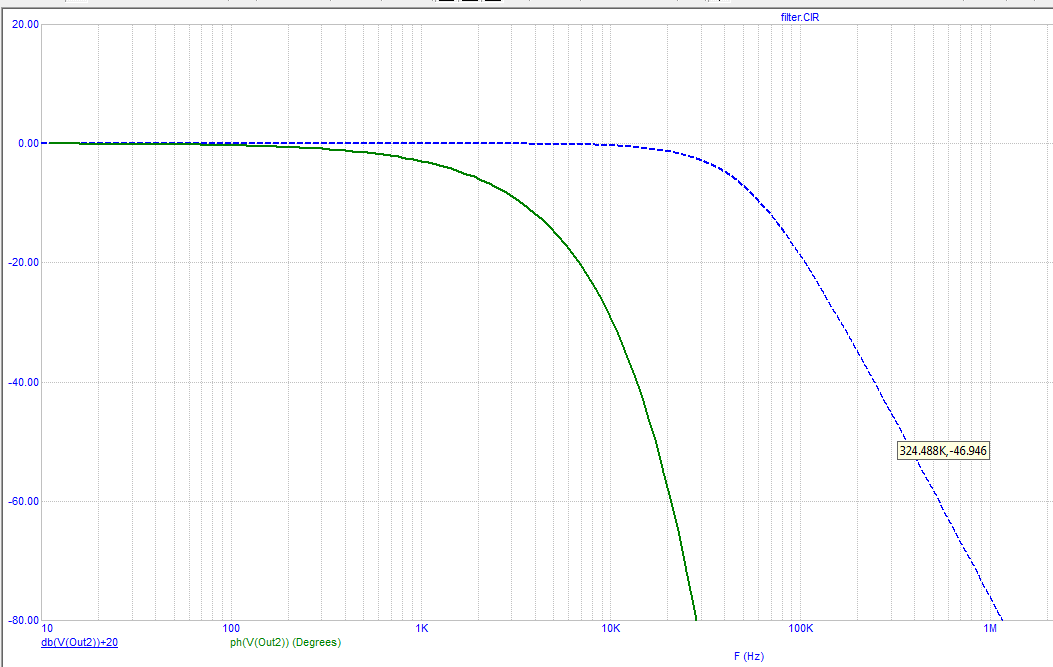Click the F (Hz) axis title
The height and width of the screenshot is (667, 1053).
coord(749,656)
